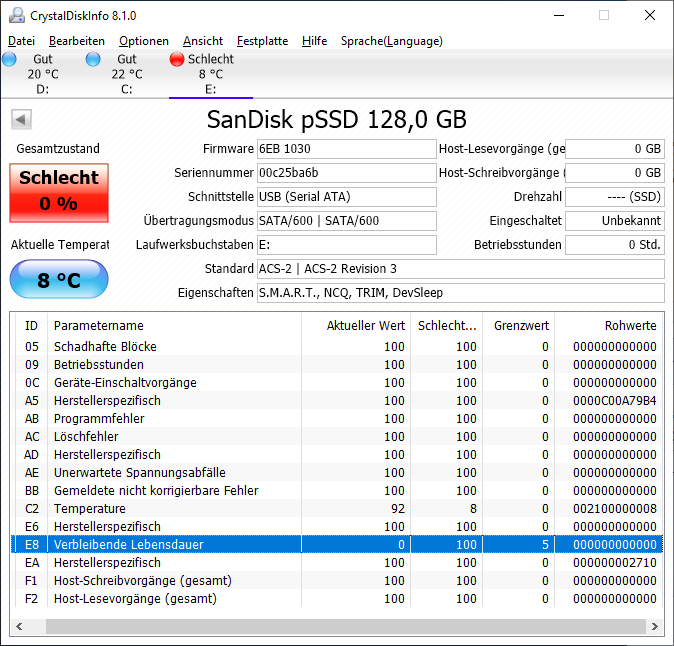The width and height of the screenshot is (674, 646).
Task: Click the Betriebsstunden value 0 Std.
Action: pyautogui.click(x=615, y=245)
